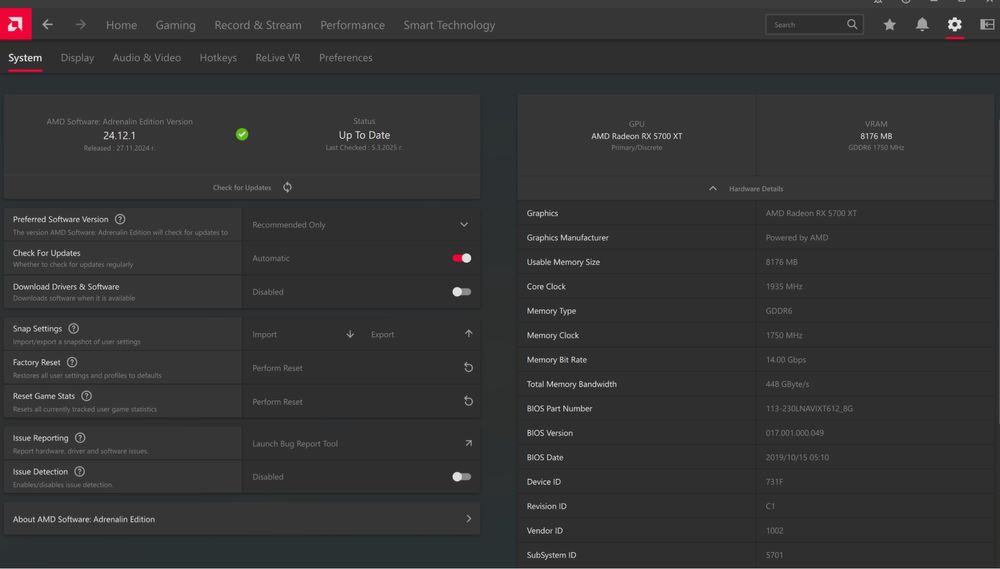Click the Core Clock value 1935 MHz

click(x=784, y=286)
